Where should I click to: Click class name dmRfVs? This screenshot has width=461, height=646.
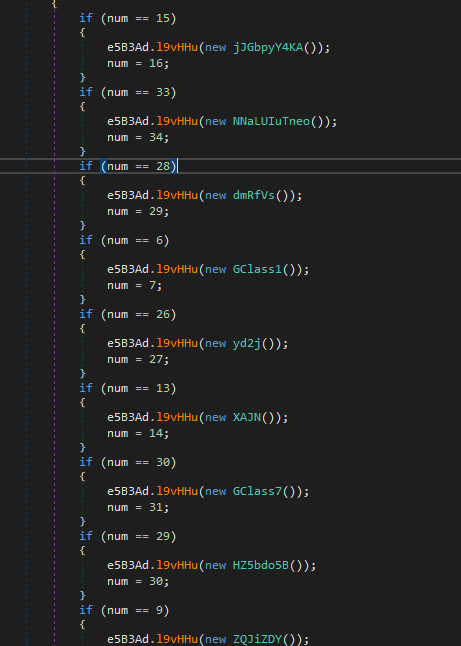(x=254, y=195)
